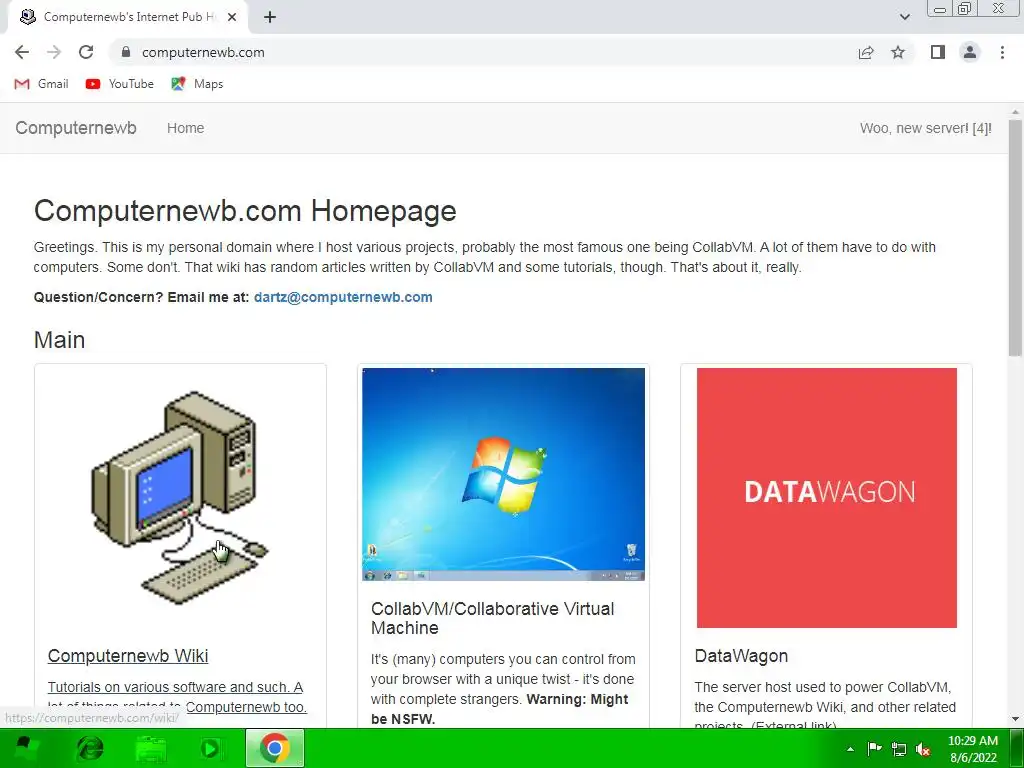Click the muted volume tray icon
This screenshot has width=1024, height=768.
tap(923, 749)
